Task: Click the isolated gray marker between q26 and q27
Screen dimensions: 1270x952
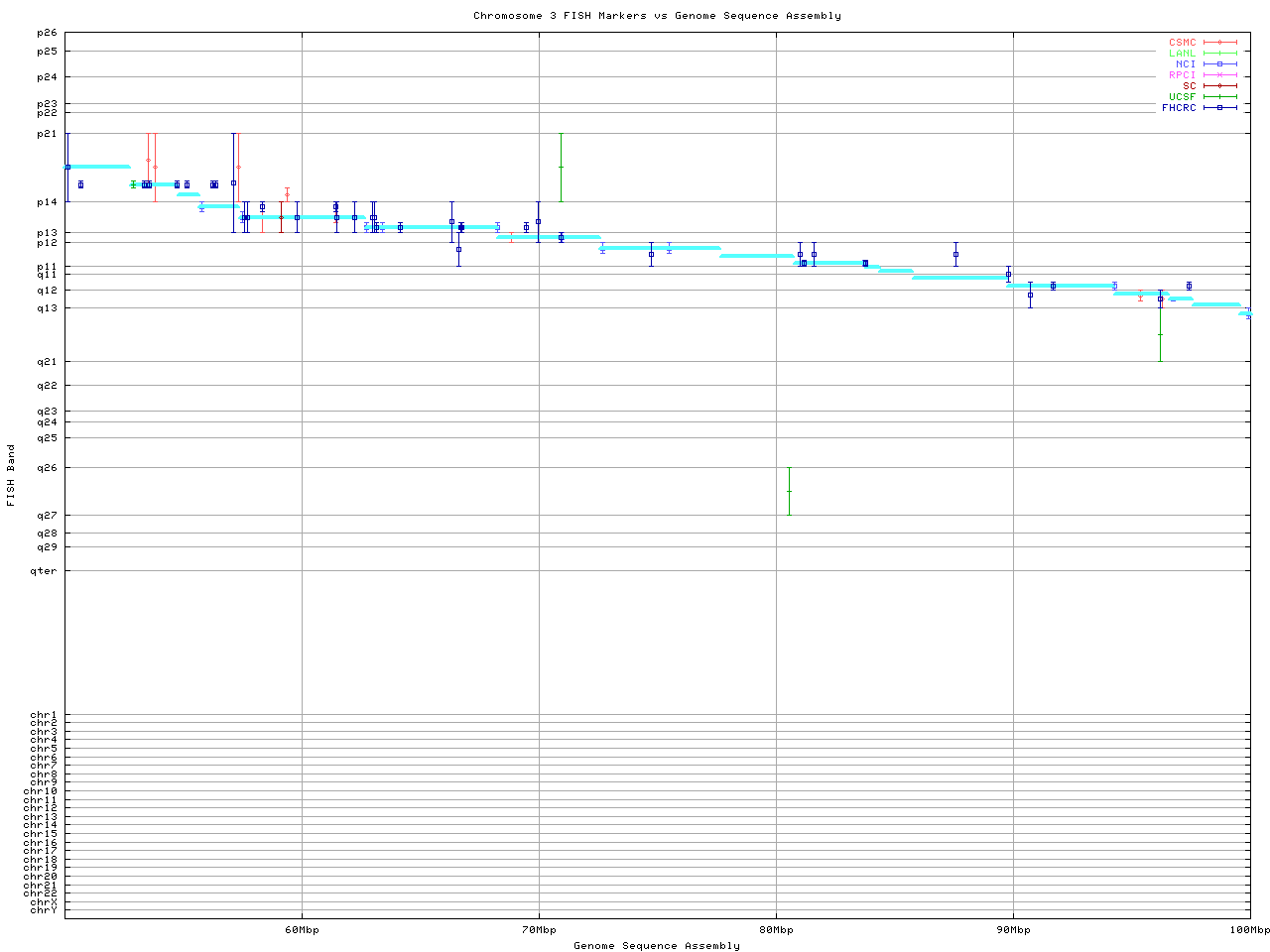Action: coord(789,491)
